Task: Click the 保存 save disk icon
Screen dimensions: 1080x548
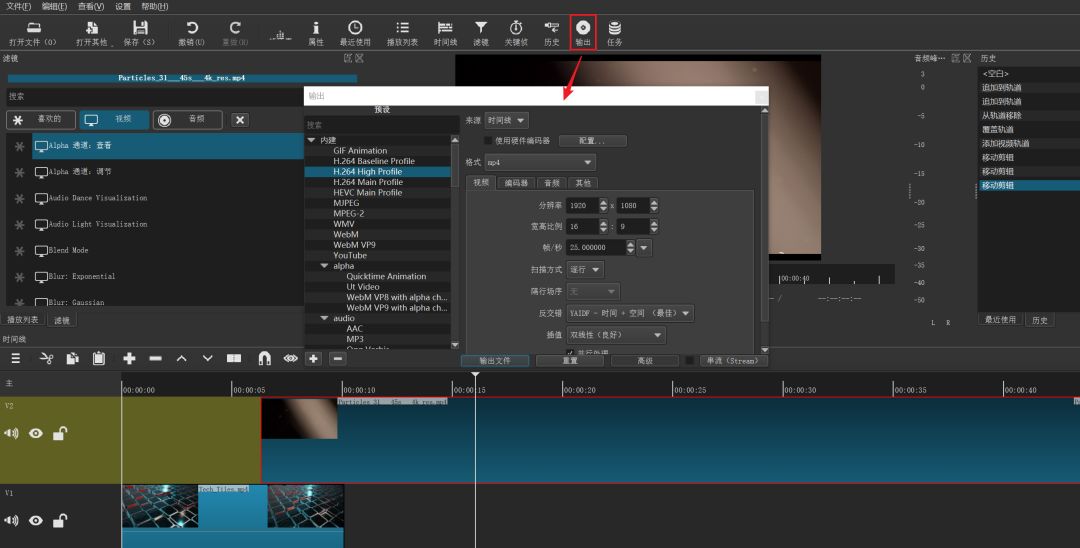Action: pos(140,29)
